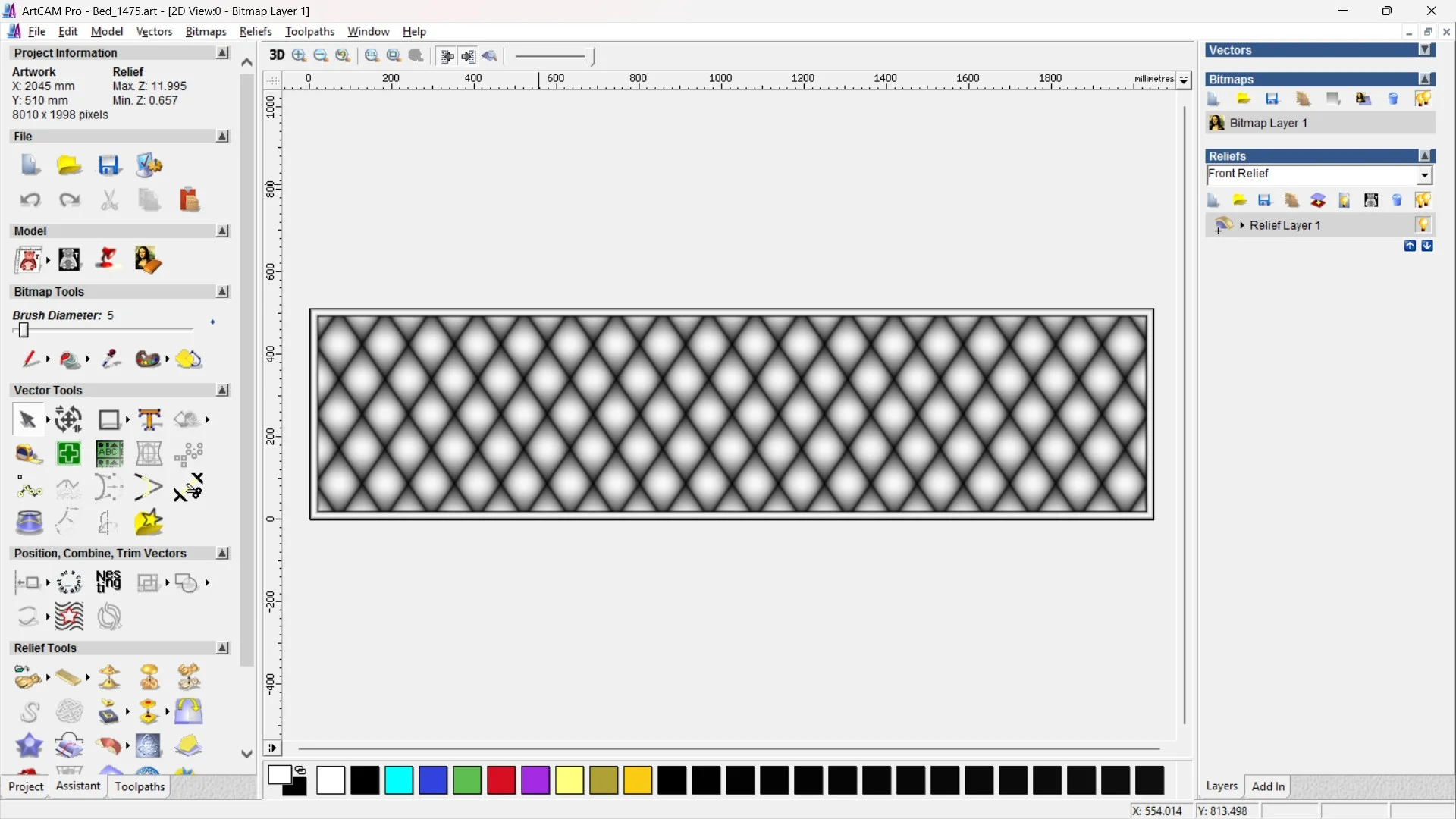Open the Front Relief dropdown
The width and height of the screenshot is (1456, 819).
pyautogui.click(x=1424, y=175)
